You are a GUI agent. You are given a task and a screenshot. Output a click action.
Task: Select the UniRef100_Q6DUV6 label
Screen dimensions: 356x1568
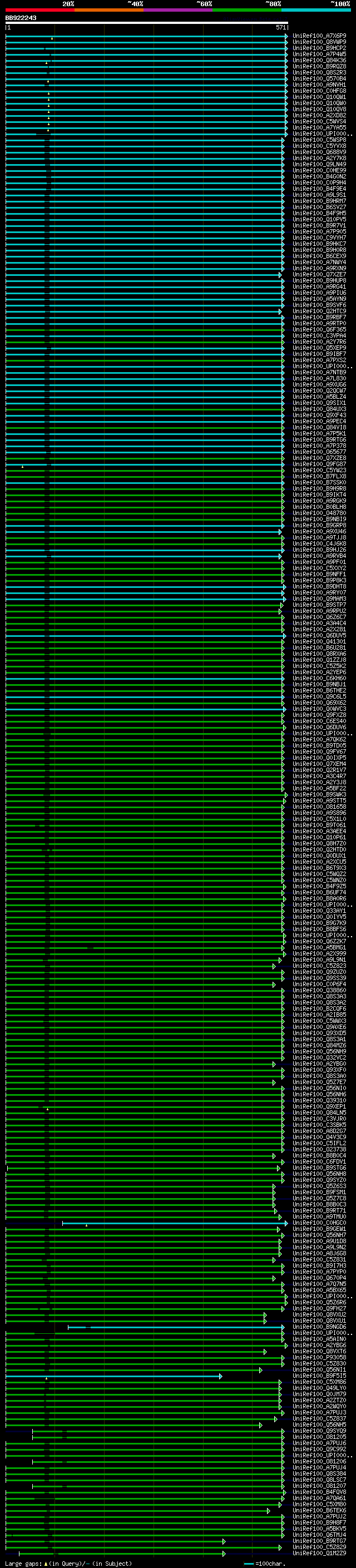pos(319,728)
